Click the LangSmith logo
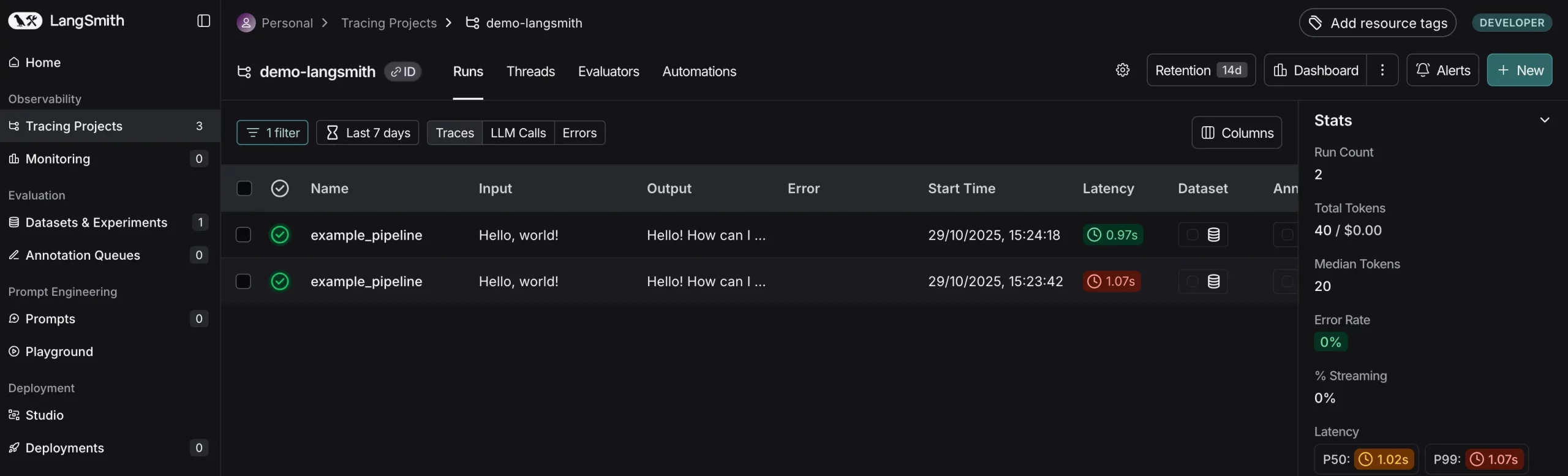The width and height of the screenshot is (1568, 476). (x=66, y=21)
